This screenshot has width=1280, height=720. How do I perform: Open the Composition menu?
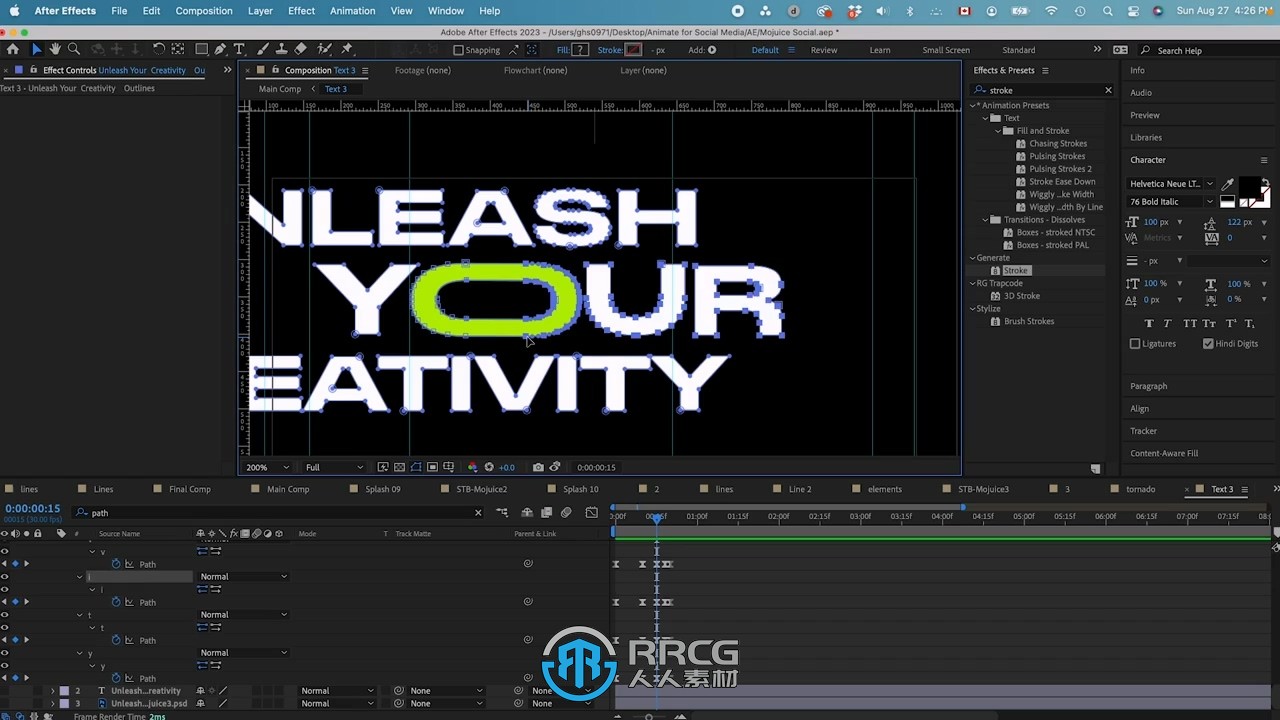[204, 11]
